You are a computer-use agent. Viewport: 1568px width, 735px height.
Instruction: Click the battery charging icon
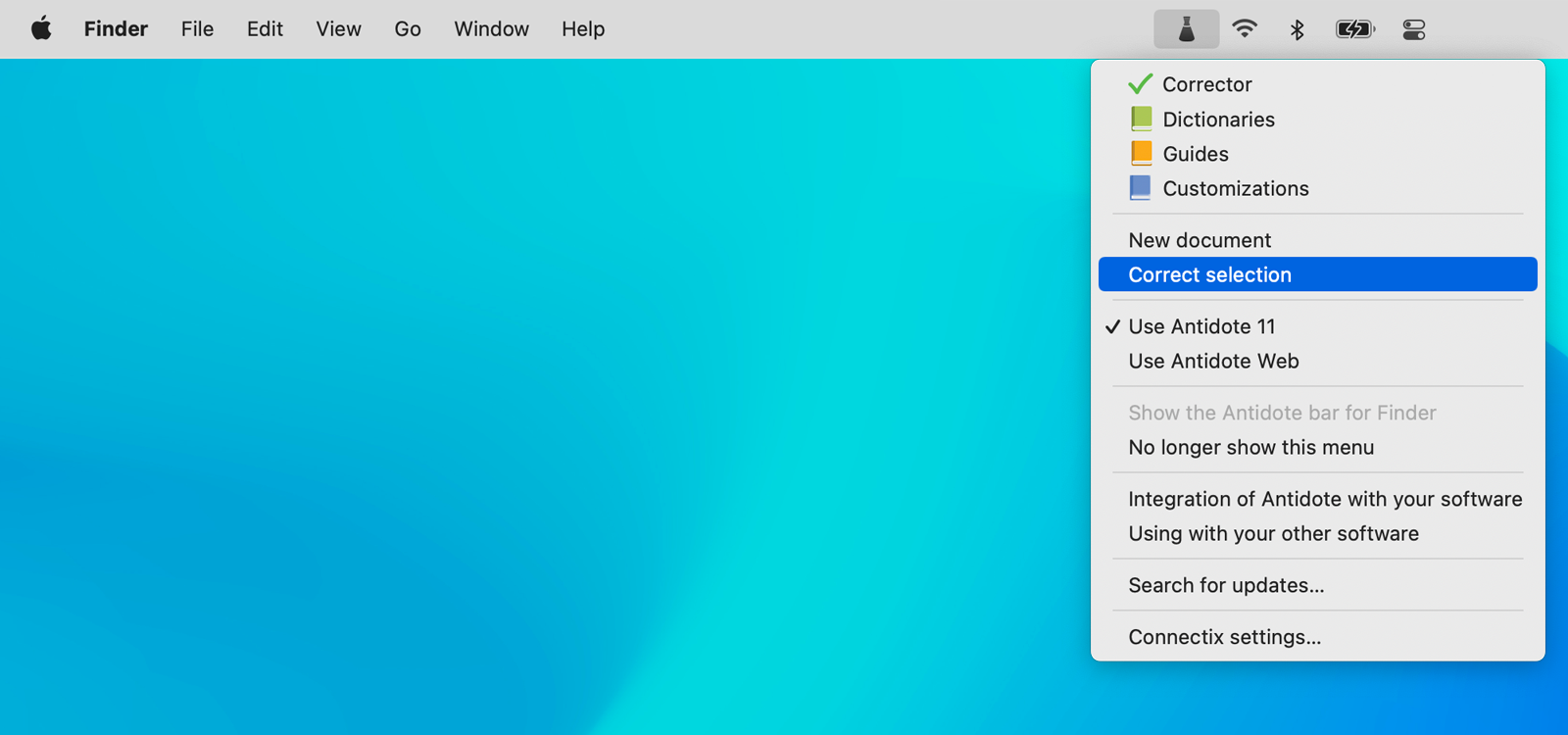tap(1354, 29)
